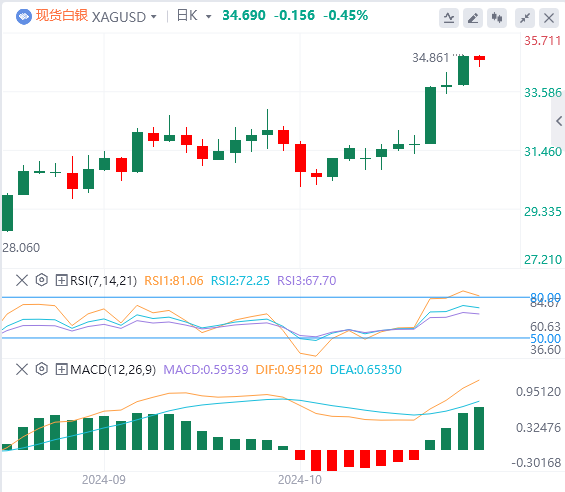Expand the RSI panel plus icon
Screen dimensions: 565x492
[x=62, y=280]
